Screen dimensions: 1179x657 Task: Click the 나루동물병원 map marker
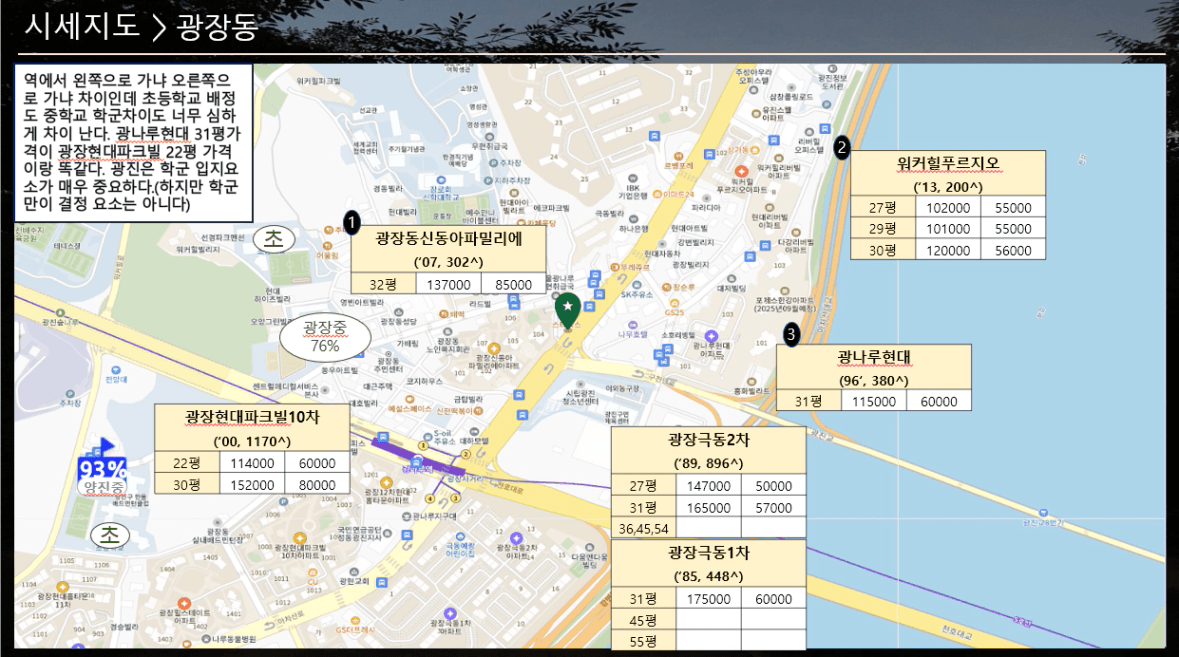pyautogui.click(x=205, y=639)
